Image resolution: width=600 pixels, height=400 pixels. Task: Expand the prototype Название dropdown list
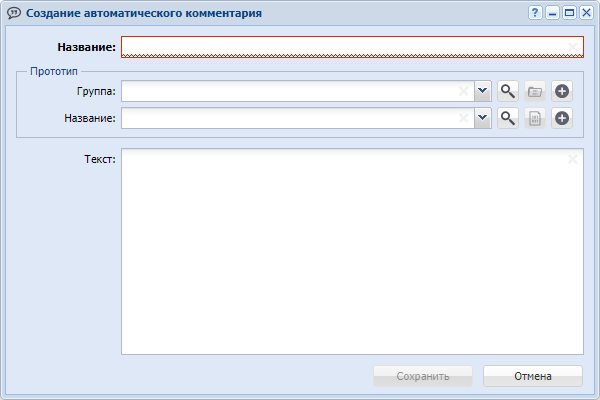482,119
